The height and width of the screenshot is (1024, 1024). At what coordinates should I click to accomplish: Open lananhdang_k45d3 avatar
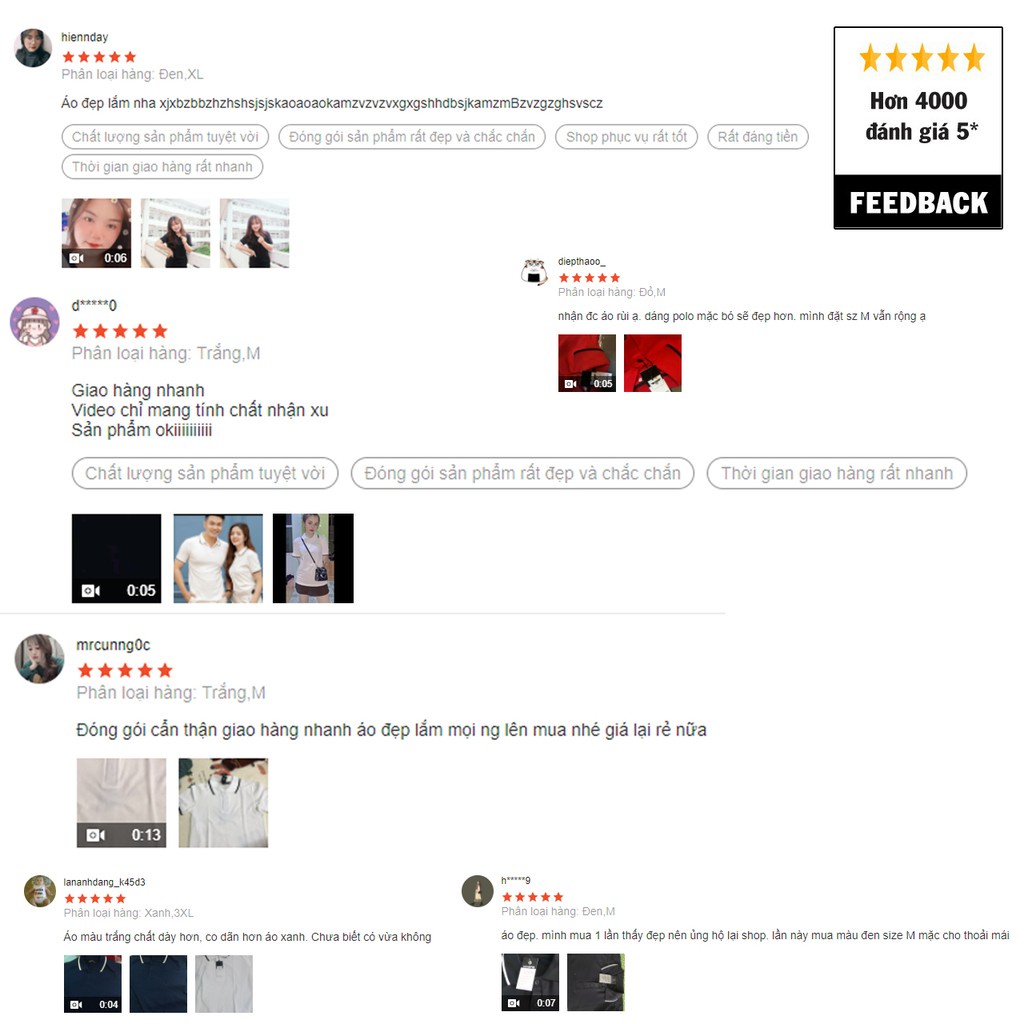point(40,891)
